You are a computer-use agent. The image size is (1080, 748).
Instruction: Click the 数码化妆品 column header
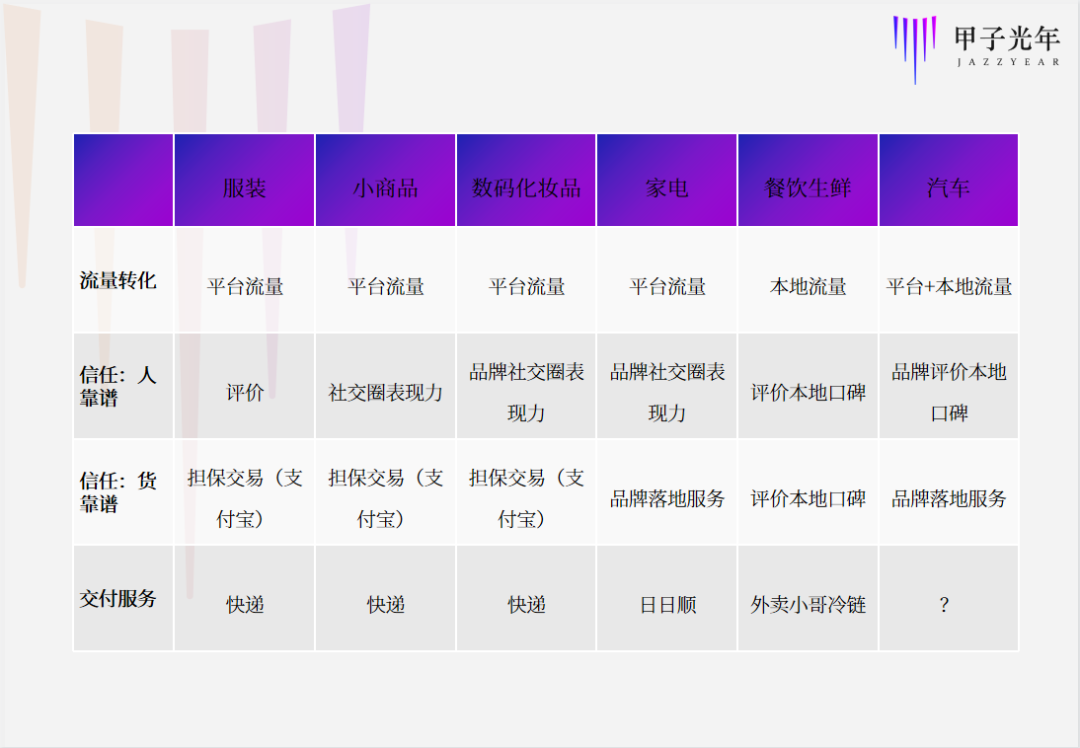527,180
